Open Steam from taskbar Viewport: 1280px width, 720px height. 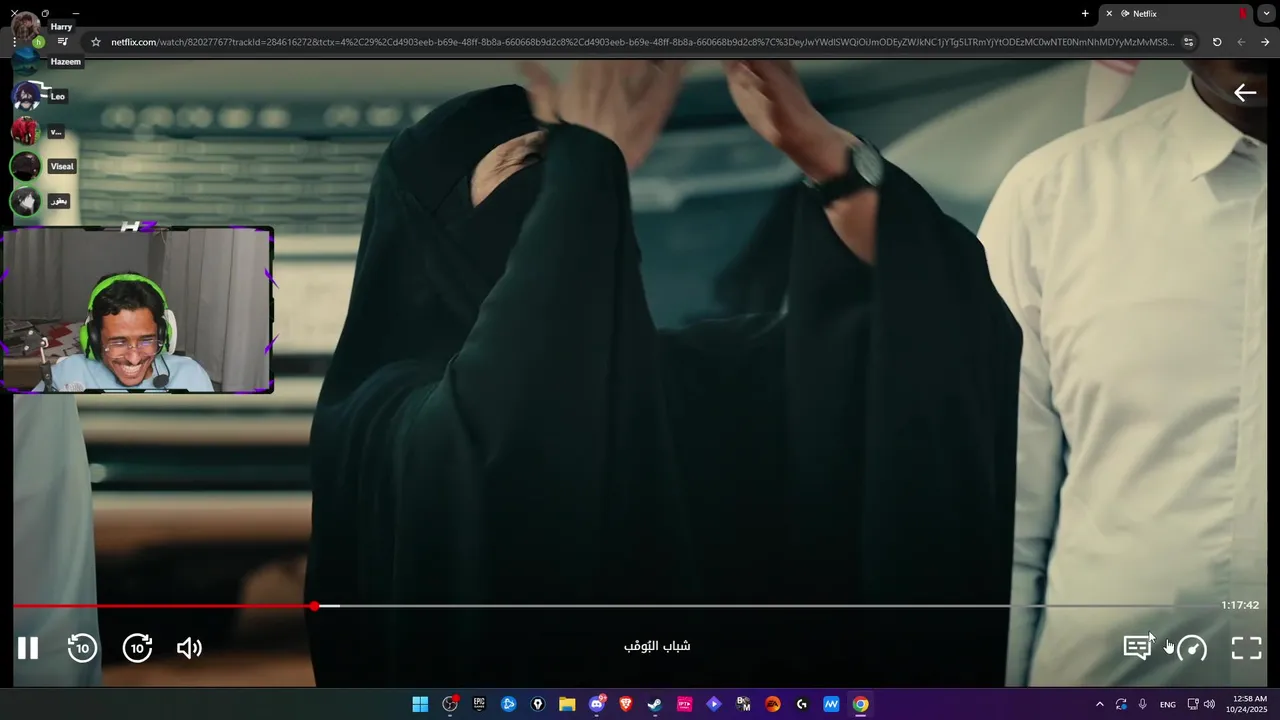pos(655,704)
